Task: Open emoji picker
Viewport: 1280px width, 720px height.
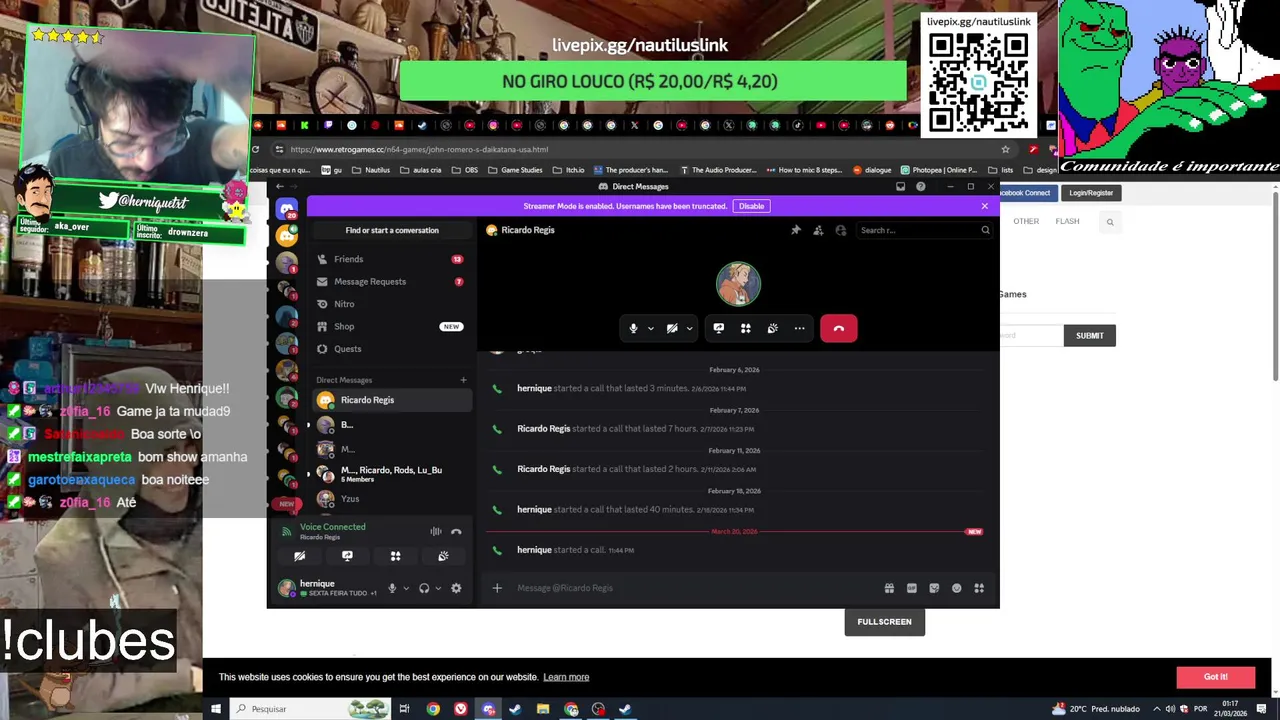Action: coord(956,588)
